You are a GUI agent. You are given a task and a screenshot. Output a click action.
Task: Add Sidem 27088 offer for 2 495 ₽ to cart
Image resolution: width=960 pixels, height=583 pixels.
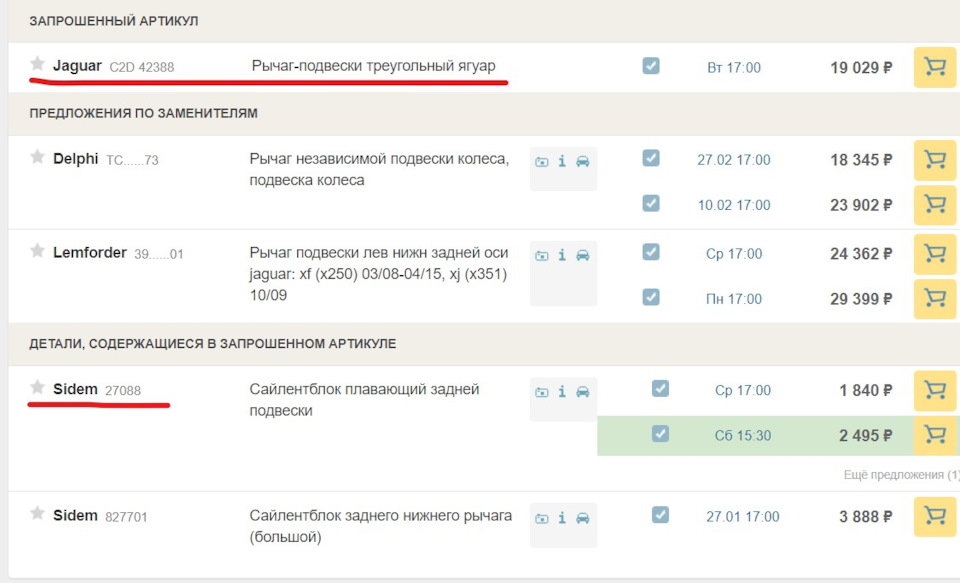click(x=934, y=435)
